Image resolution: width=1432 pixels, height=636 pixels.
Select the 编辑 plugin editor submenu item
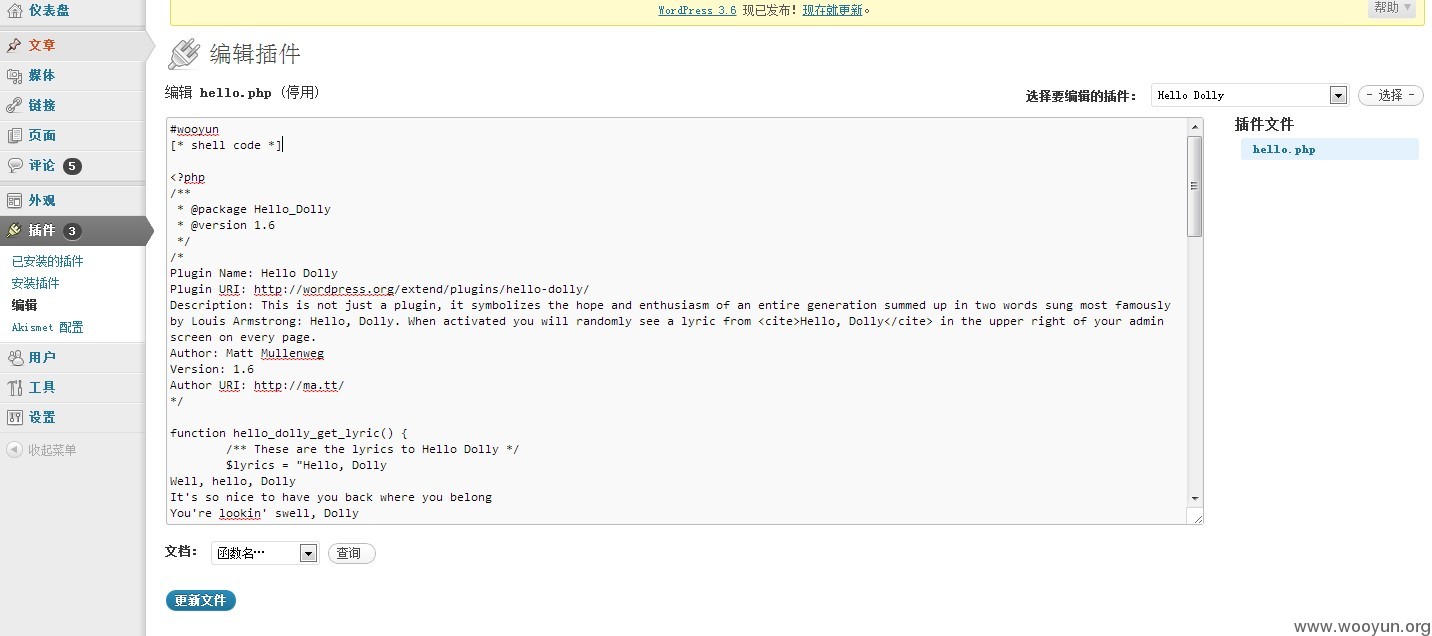coord(24,305)
